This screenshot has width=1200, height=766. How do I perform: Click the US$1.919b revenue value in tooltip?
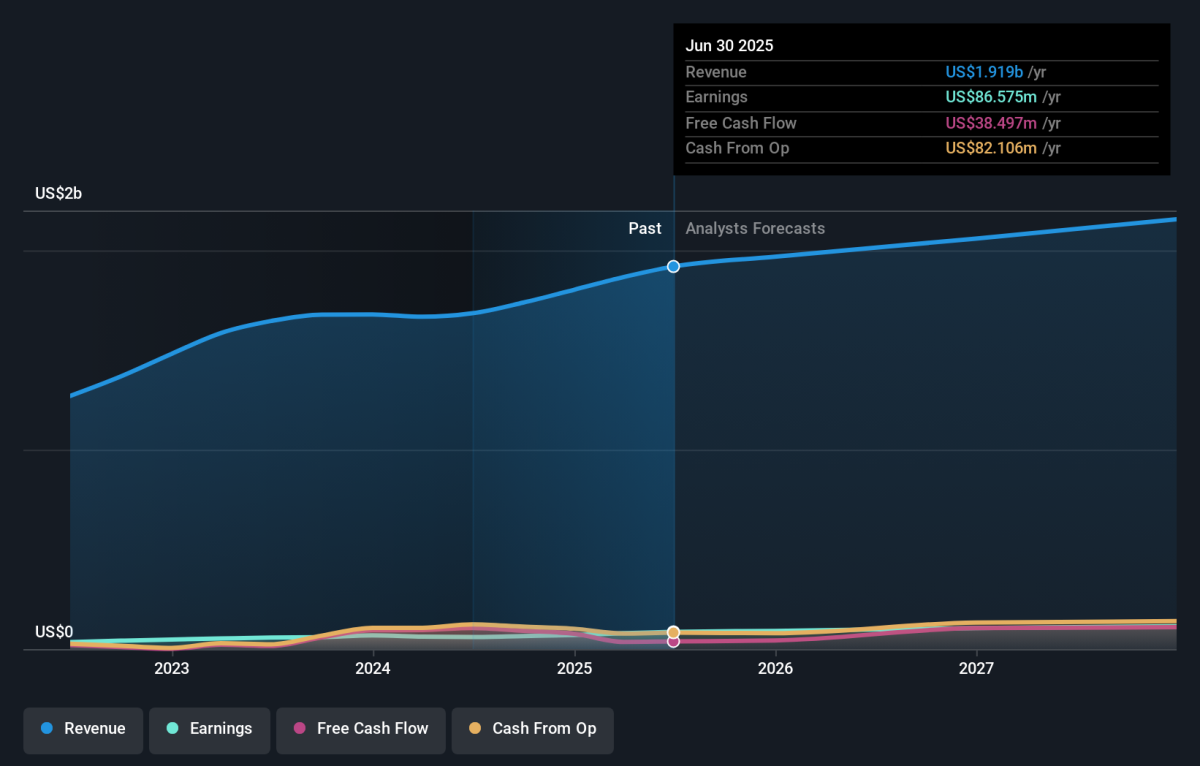(x=984, y=72)
